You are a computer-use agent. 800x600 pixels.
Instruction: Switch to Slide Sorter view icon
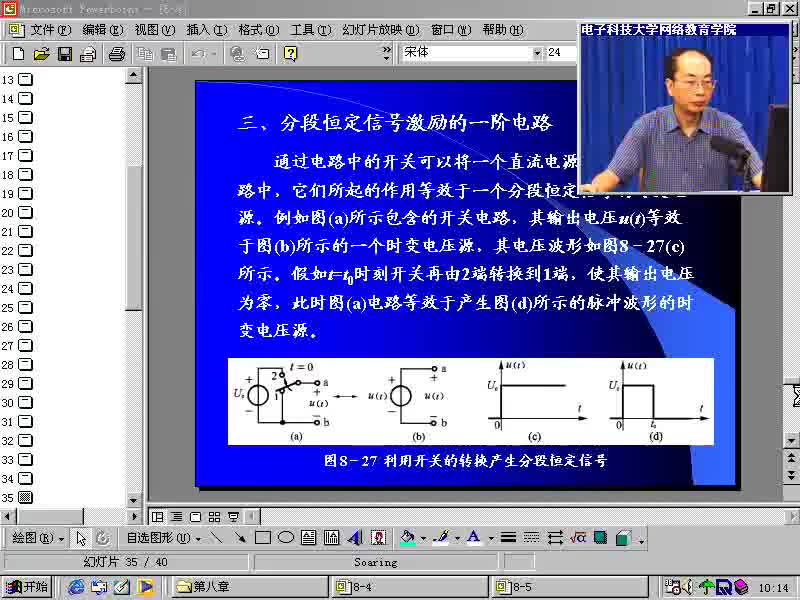point(214,517)
